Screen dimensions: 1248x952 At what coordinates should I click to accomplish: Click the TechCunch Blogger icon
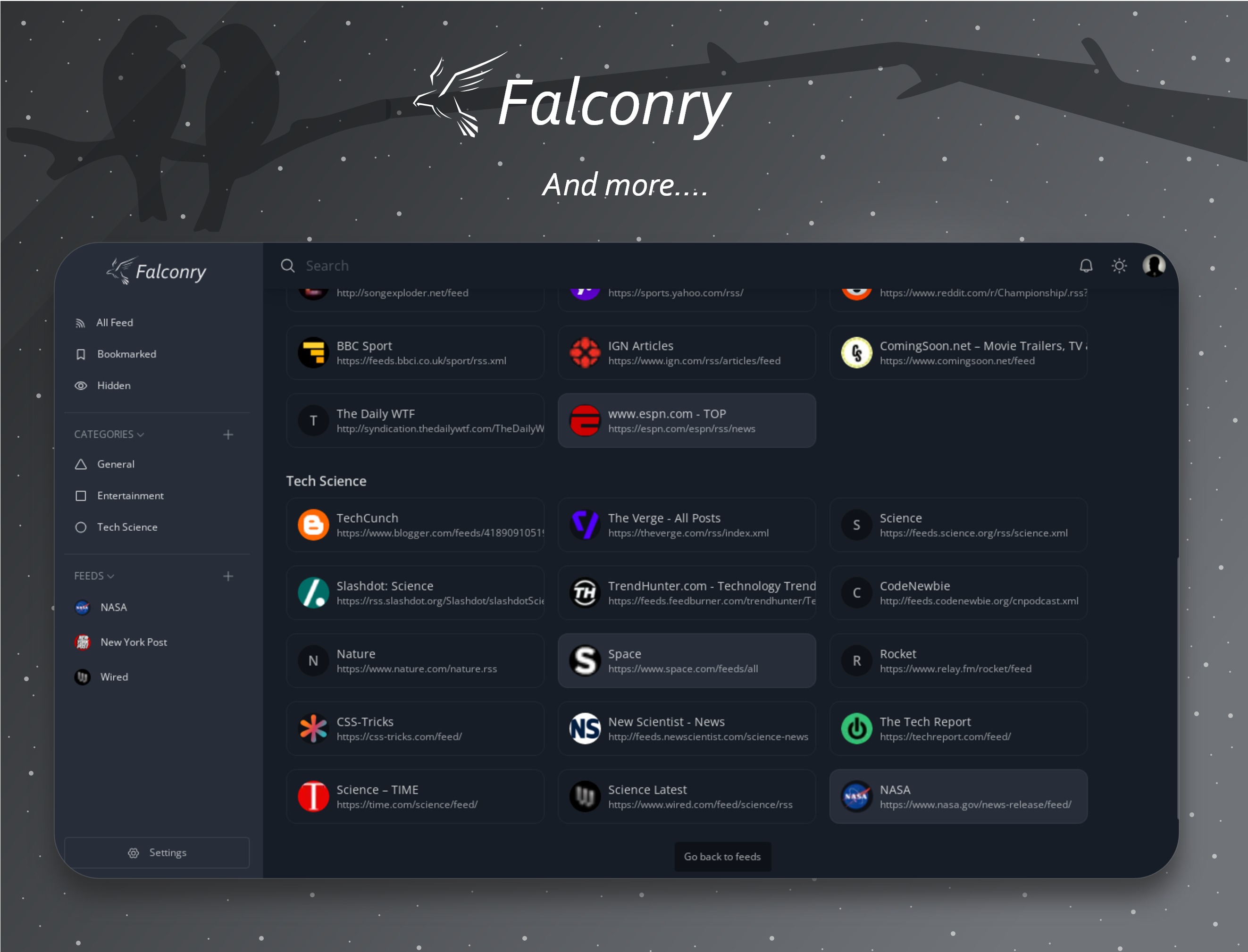pyautogui.click(x=313, y=525)
